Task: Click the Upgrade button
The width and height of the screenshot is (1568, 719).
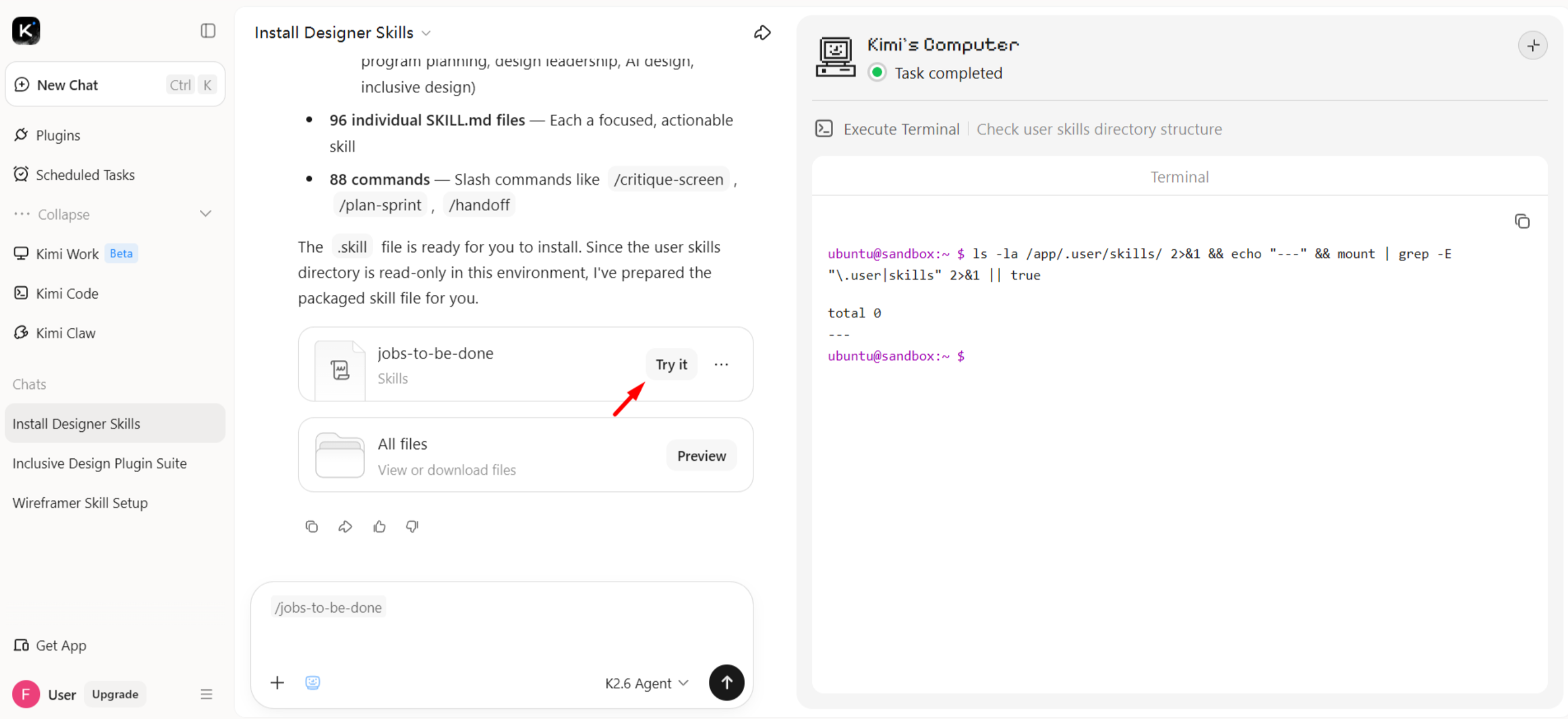Action: coord(115,694)
